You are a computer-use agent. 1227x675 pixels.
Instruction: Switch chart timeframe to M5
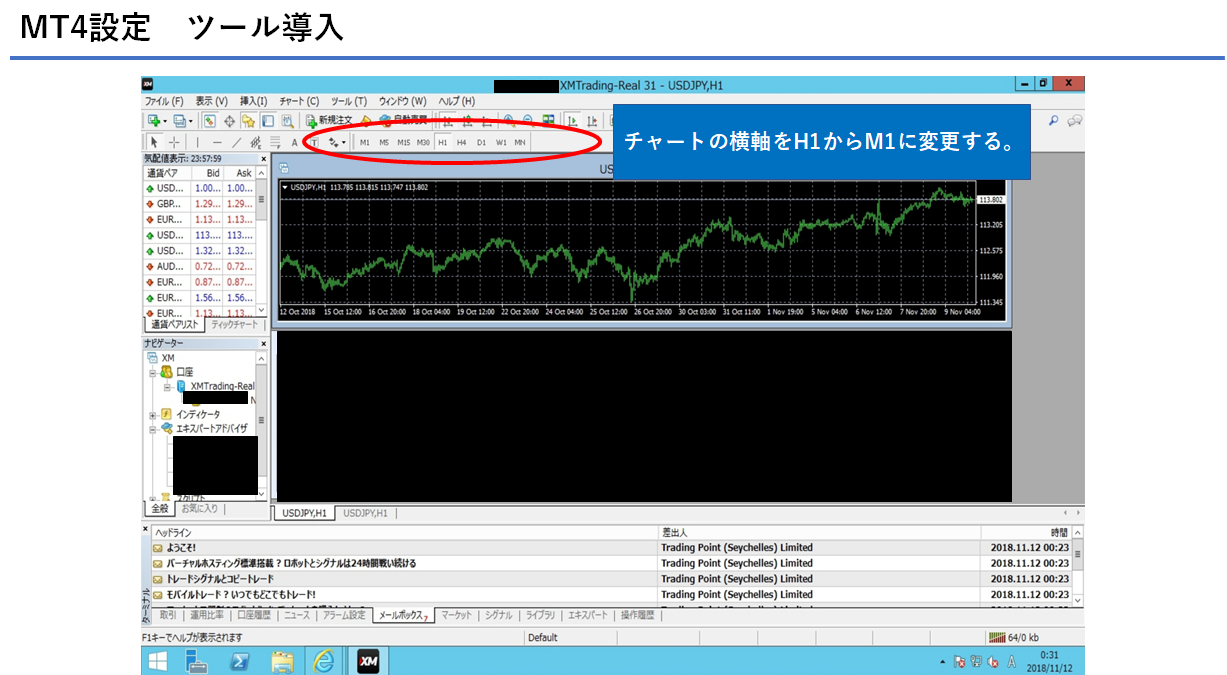pyautogui.click(x=384, y=142)
